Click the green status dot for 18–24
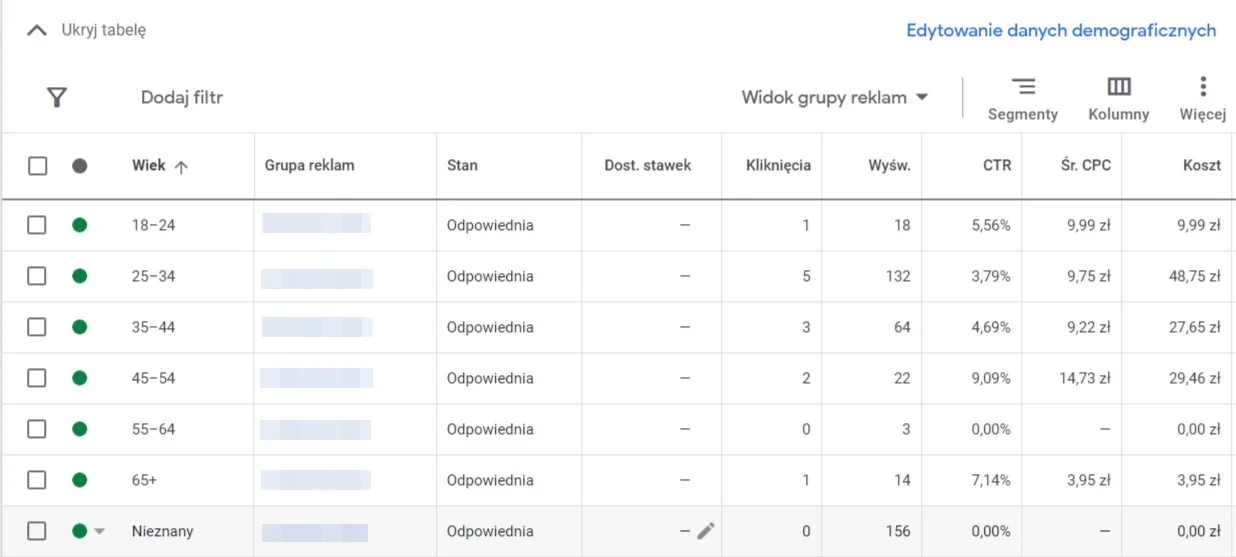The height and width of the screenshot is (557, 1236). (80, 225)
